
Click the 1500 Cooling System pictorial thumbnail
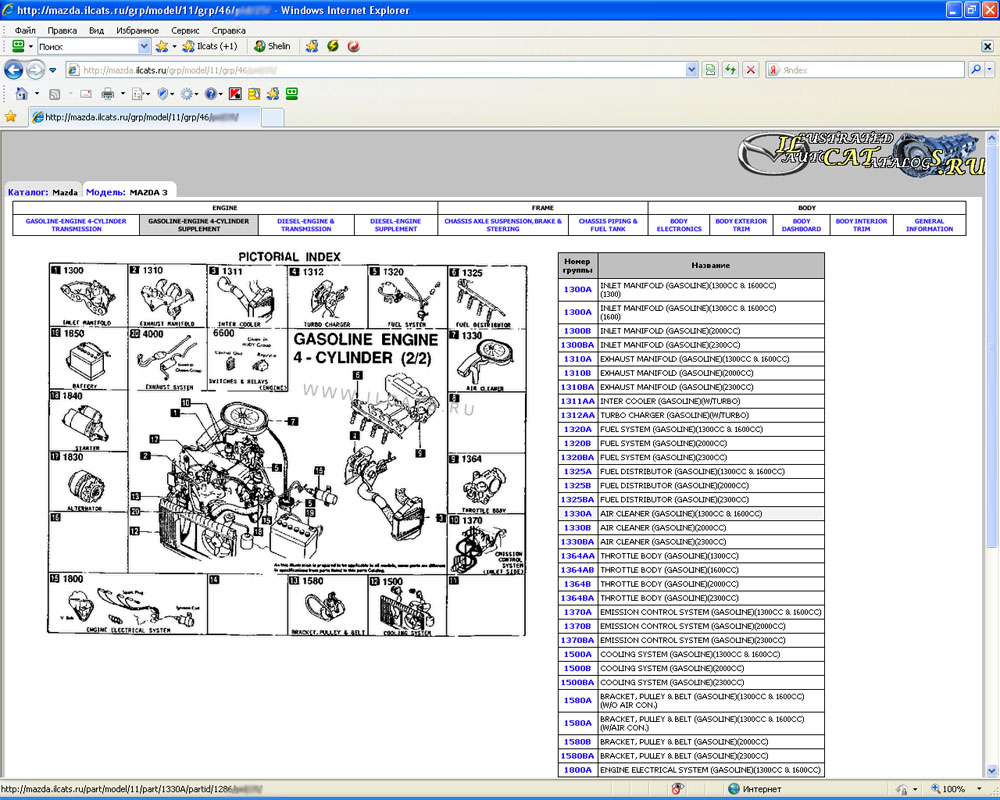[x=407, y=606]
